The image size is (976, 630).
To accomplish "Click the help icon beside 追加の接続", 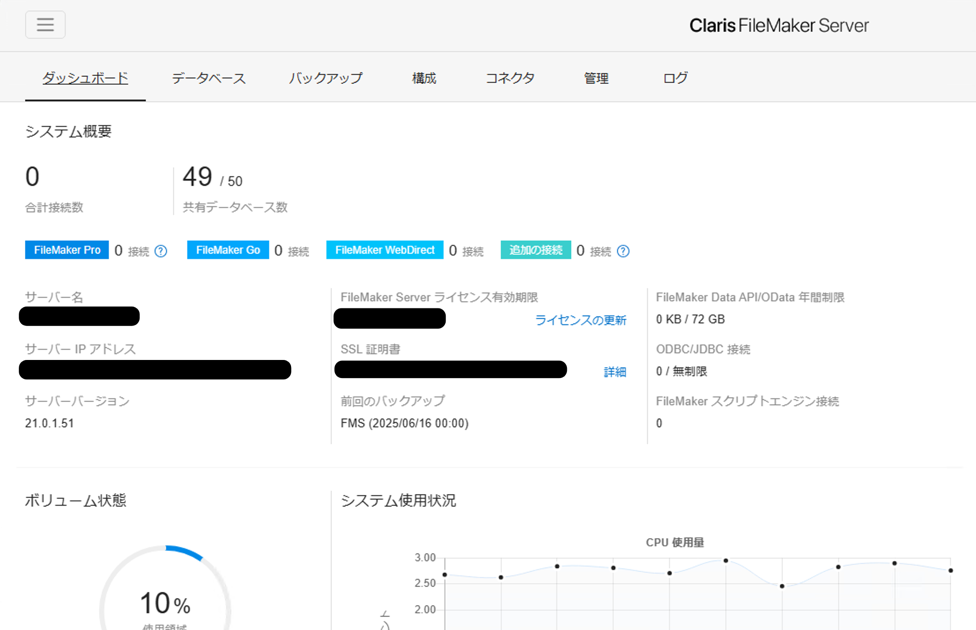I will click(x=623, y=251).
